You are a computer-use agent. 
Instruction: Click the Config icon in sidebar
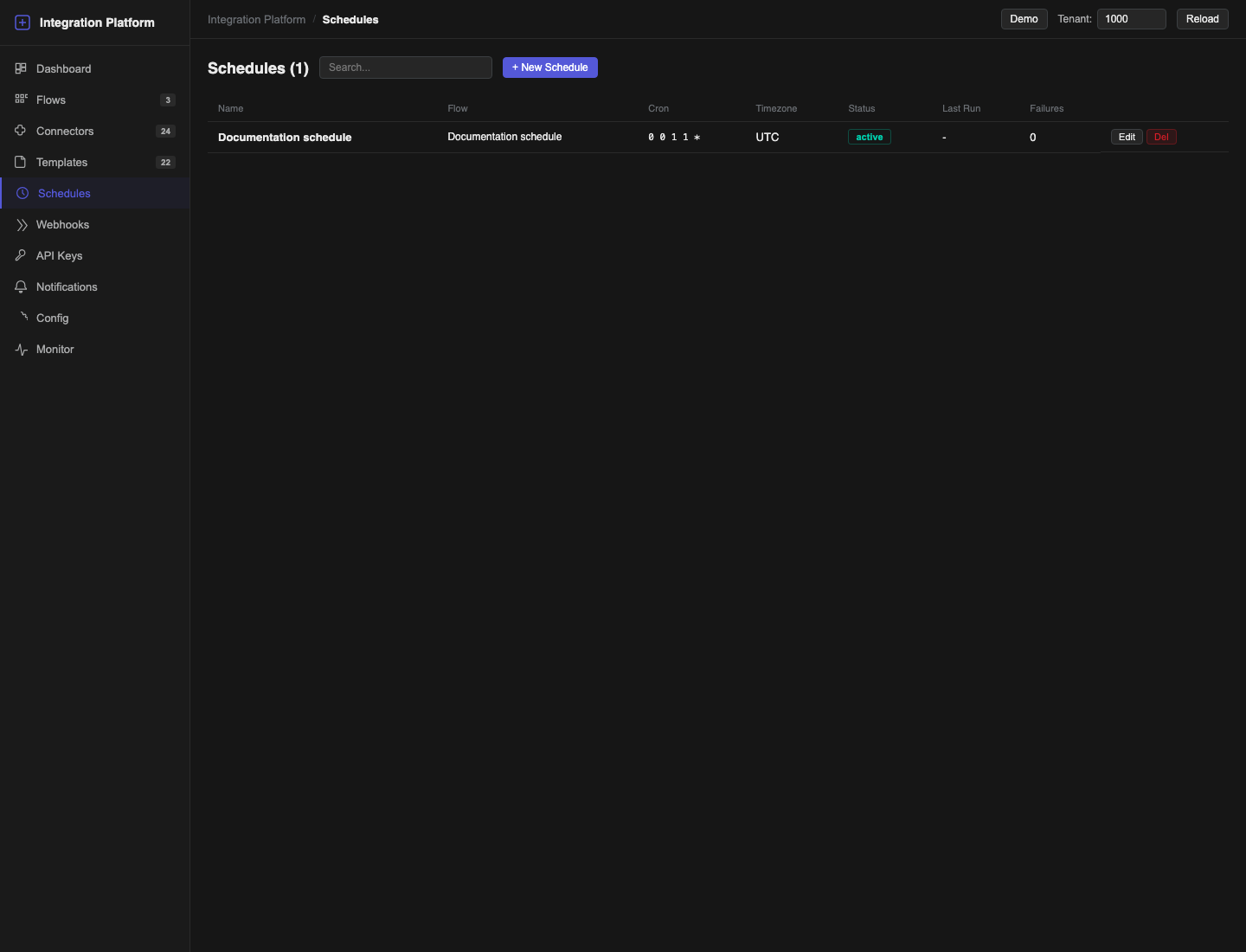point(23,317)
